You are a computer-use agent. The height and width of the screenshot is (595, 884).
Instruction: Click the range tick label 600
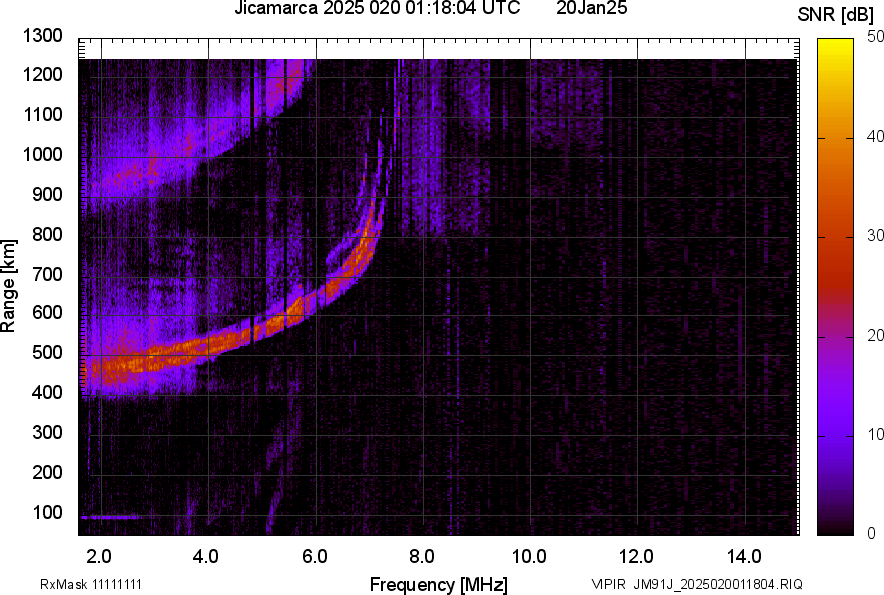(x=47, y=312)
